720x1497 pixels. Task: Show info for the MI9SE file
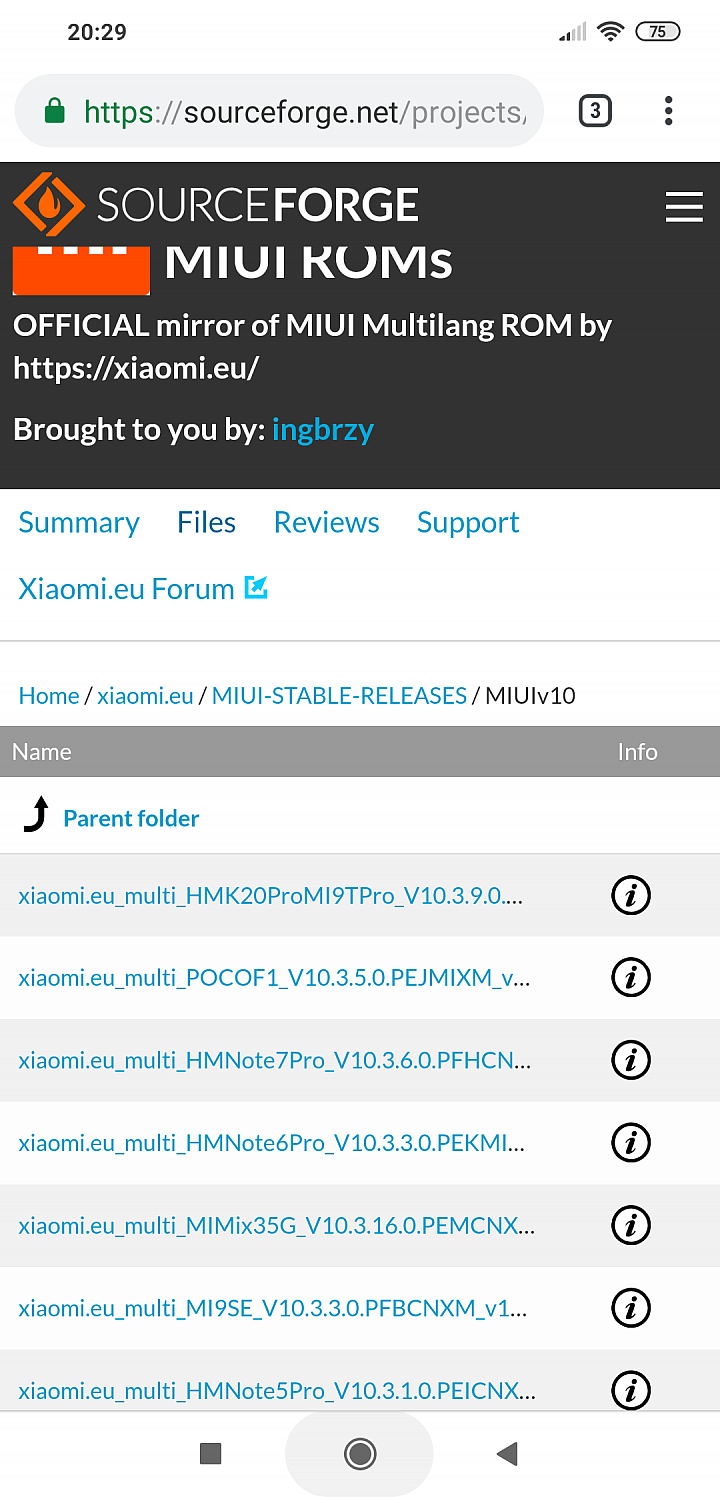coord(631,1308)
